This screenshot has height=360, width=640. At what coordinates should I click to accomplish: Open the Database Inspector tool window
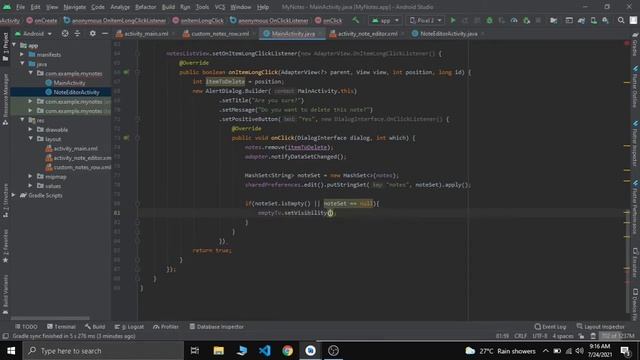(217, 327)
